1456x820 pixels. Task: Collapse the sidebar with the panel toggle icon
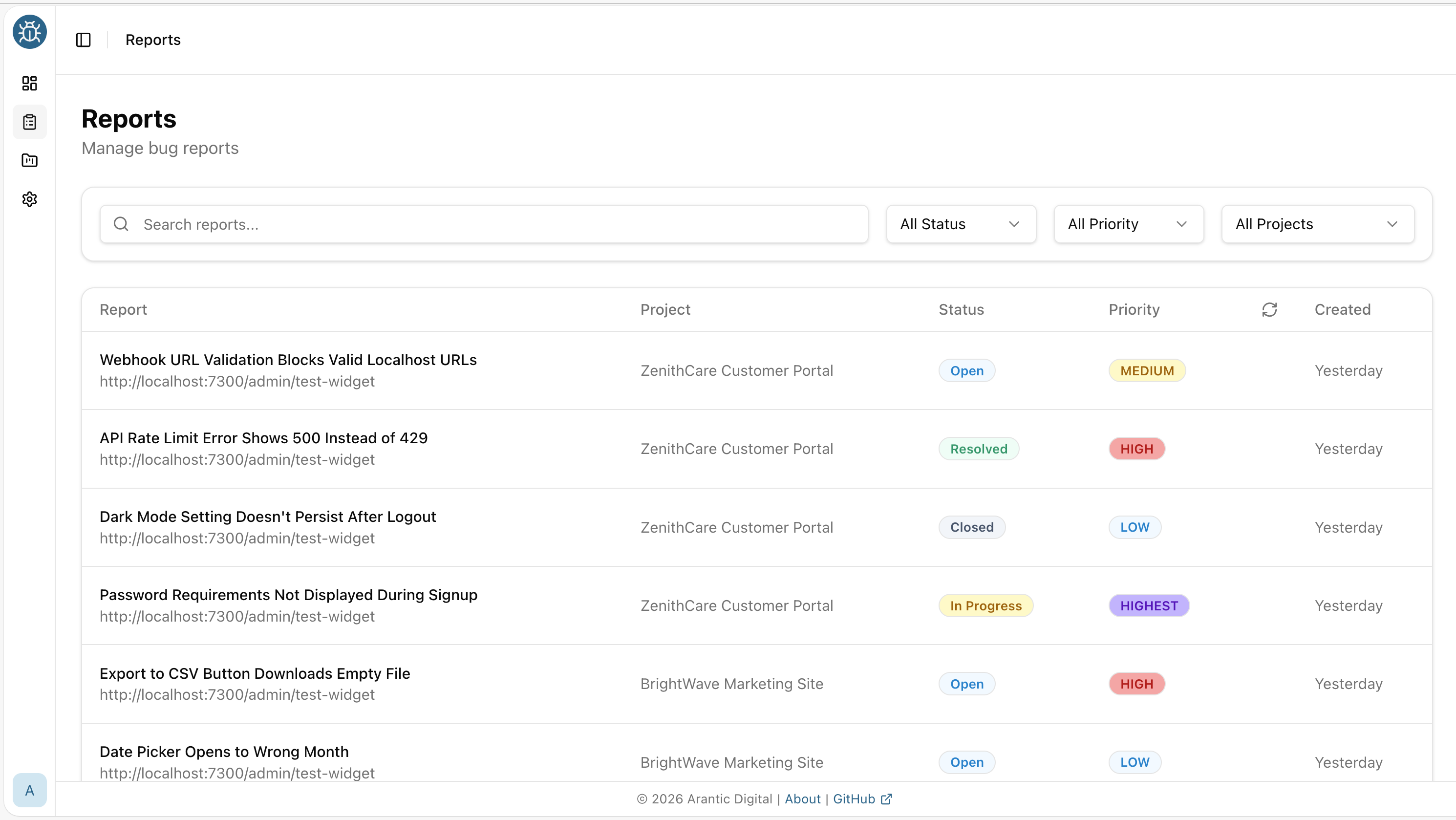coord(83,40)
